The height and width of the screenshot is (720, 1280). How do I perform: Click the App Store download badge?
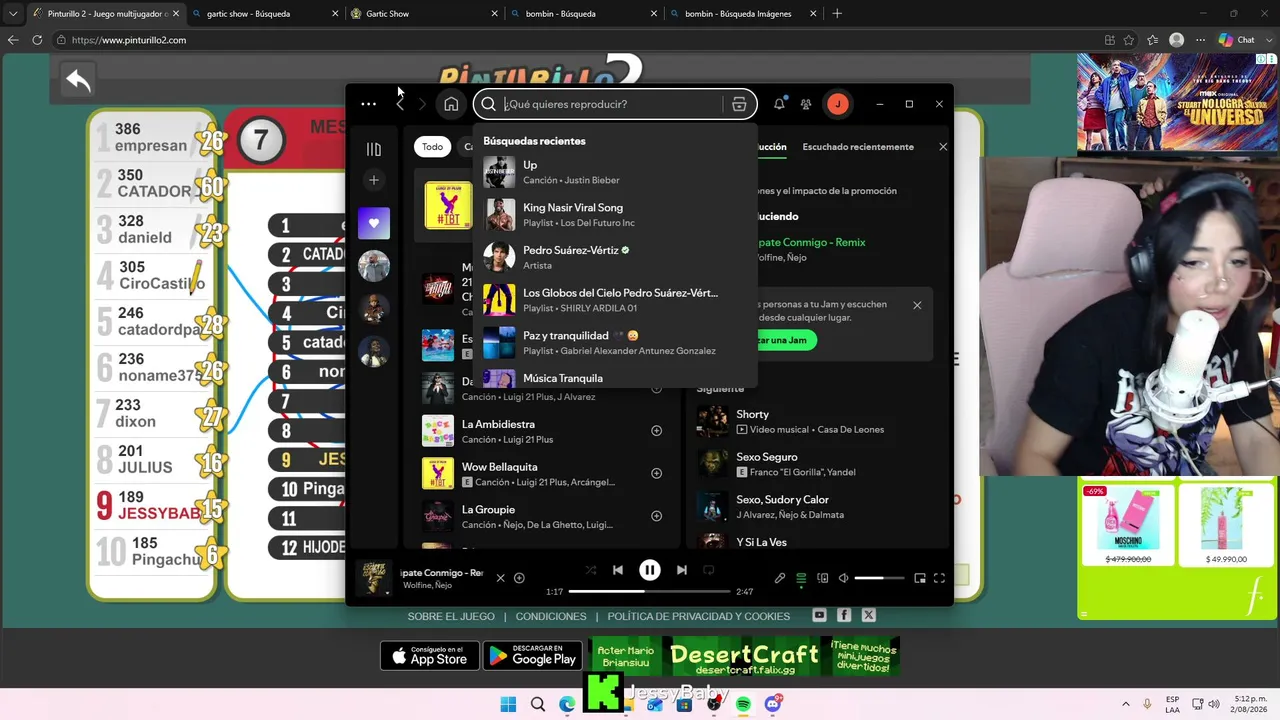430,656
